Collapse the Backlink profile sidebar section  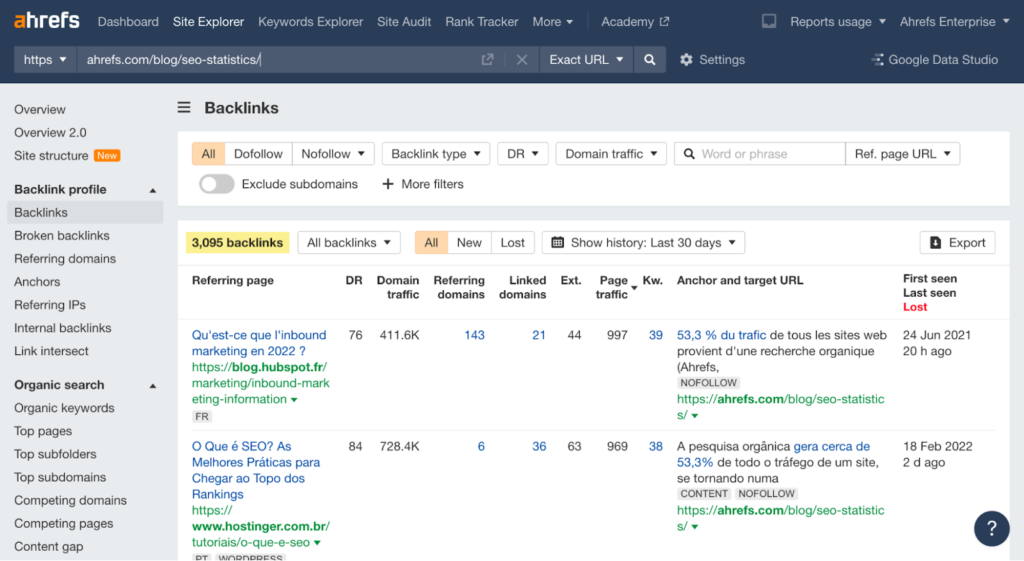tap(153, 190)
